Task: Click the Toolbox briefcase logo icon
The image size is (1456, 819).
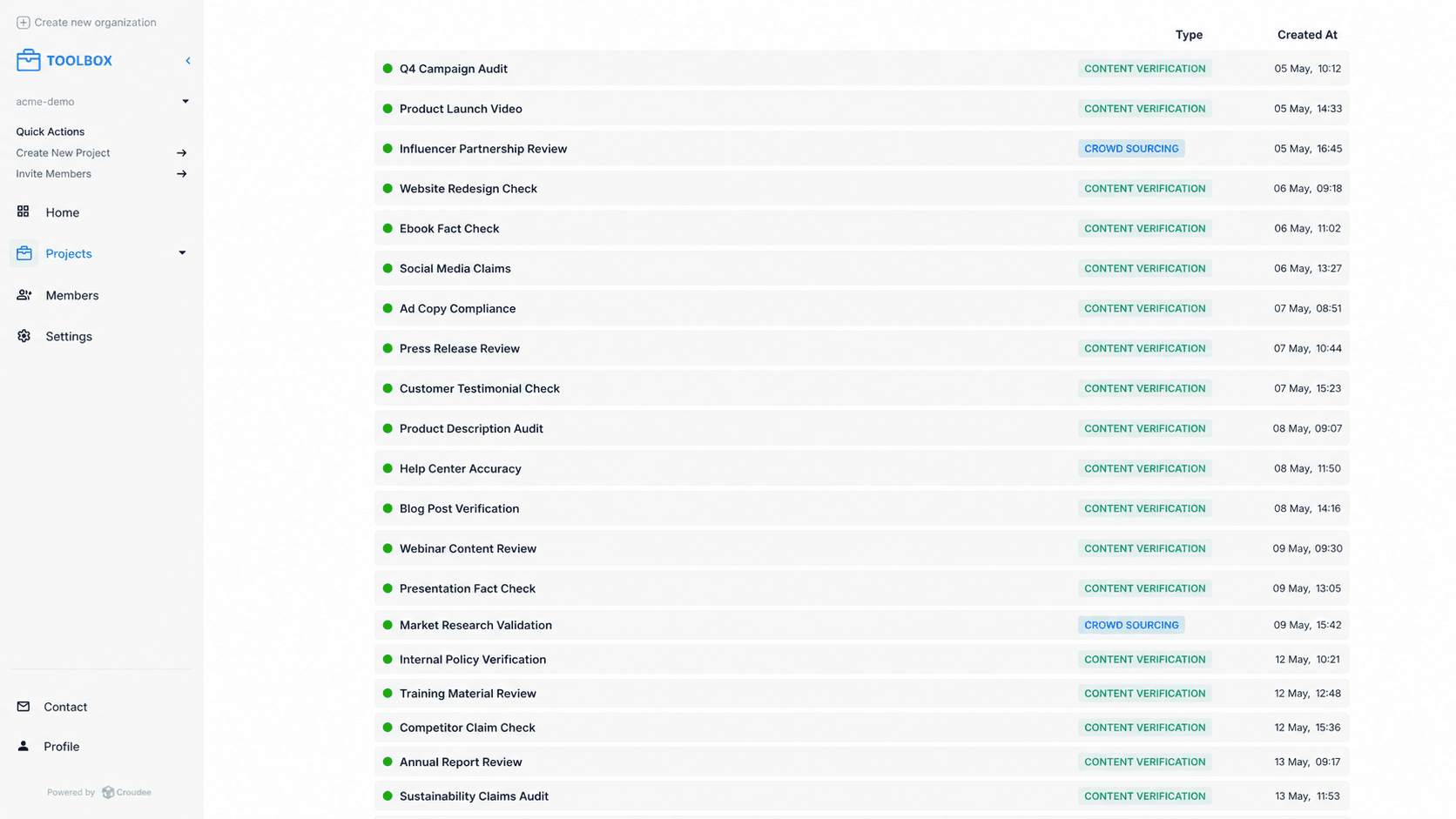Action: pyautogui.click(x=28, y=60)
